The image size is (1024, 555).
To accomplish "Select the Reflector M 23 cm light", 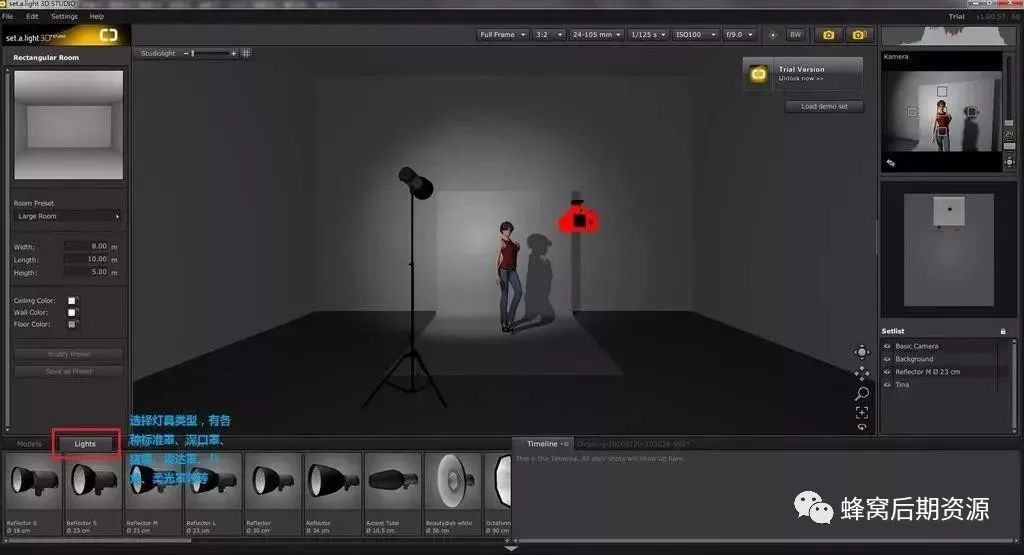I will coord(153,494).
